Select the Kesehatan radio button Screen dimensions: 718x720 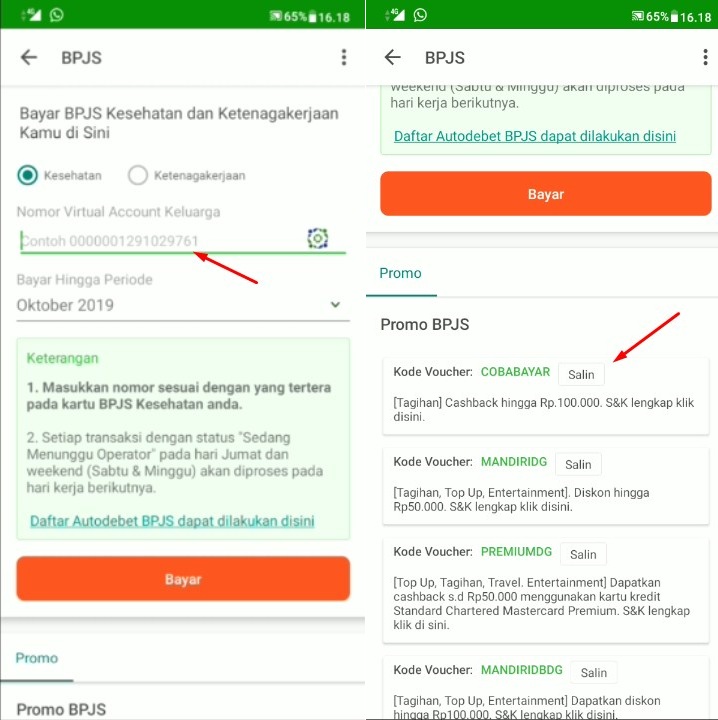[x=28, y=175]
